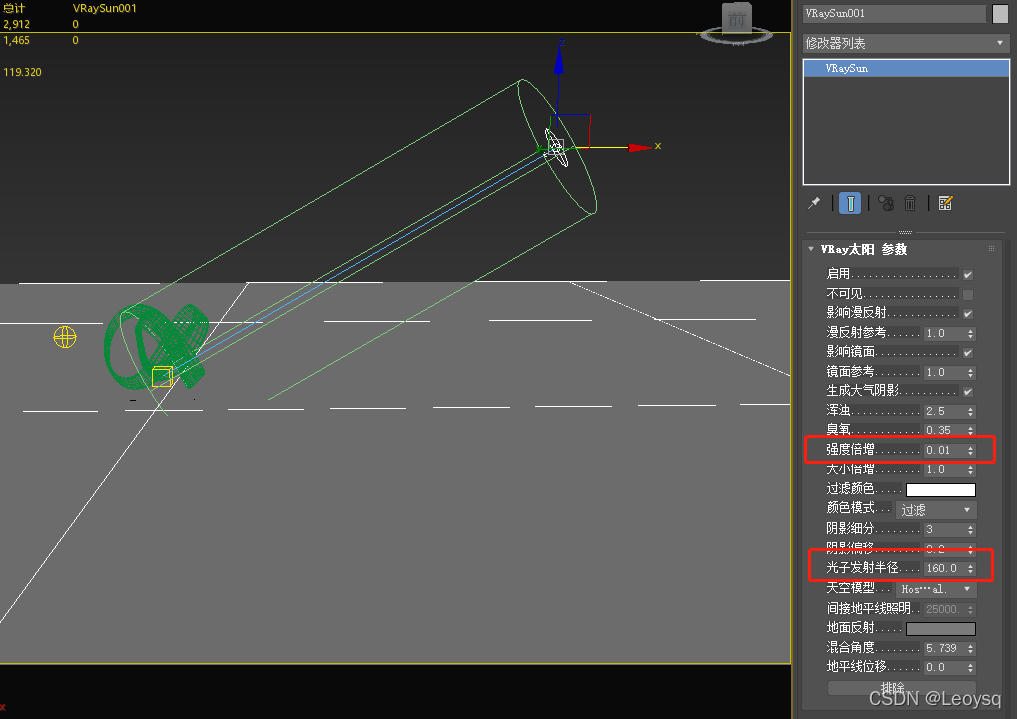The height and width of the screenshot is (719, 1017).
Task: Click the red X axis arrow of gizmo
Action: (x=640, y=148)
